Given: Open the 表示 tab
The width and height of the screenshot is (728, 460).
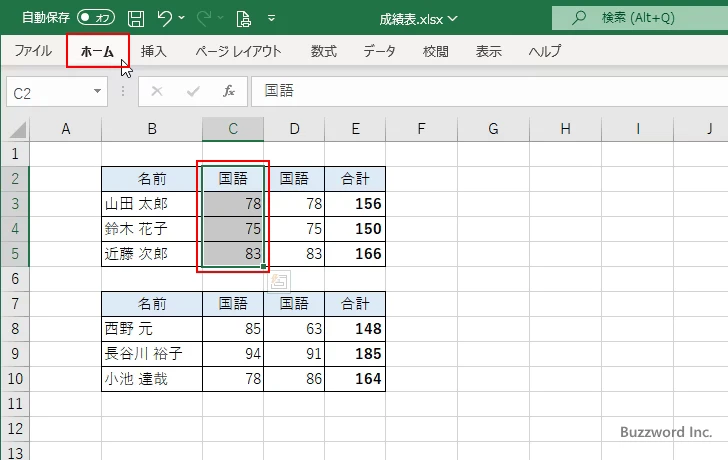Looking at the screenshot, I should 488,51.
